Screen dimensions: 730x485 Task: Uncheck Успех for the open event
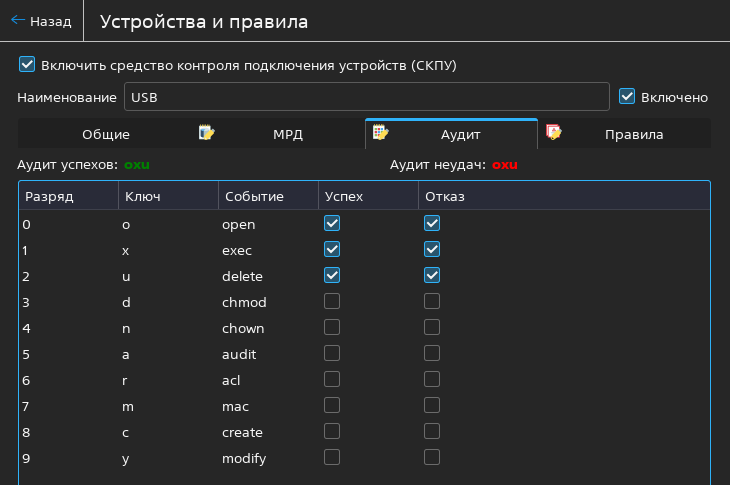332,223
